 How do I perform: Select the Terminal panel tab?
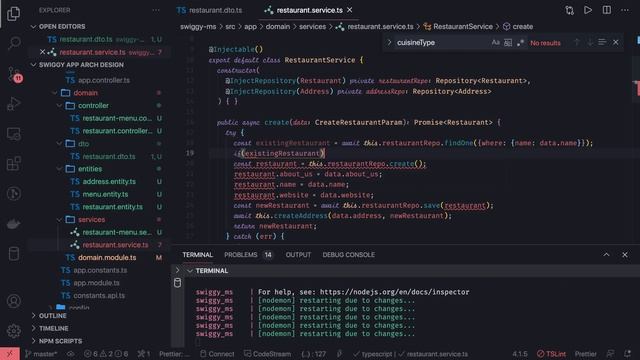tap(198, 255)
